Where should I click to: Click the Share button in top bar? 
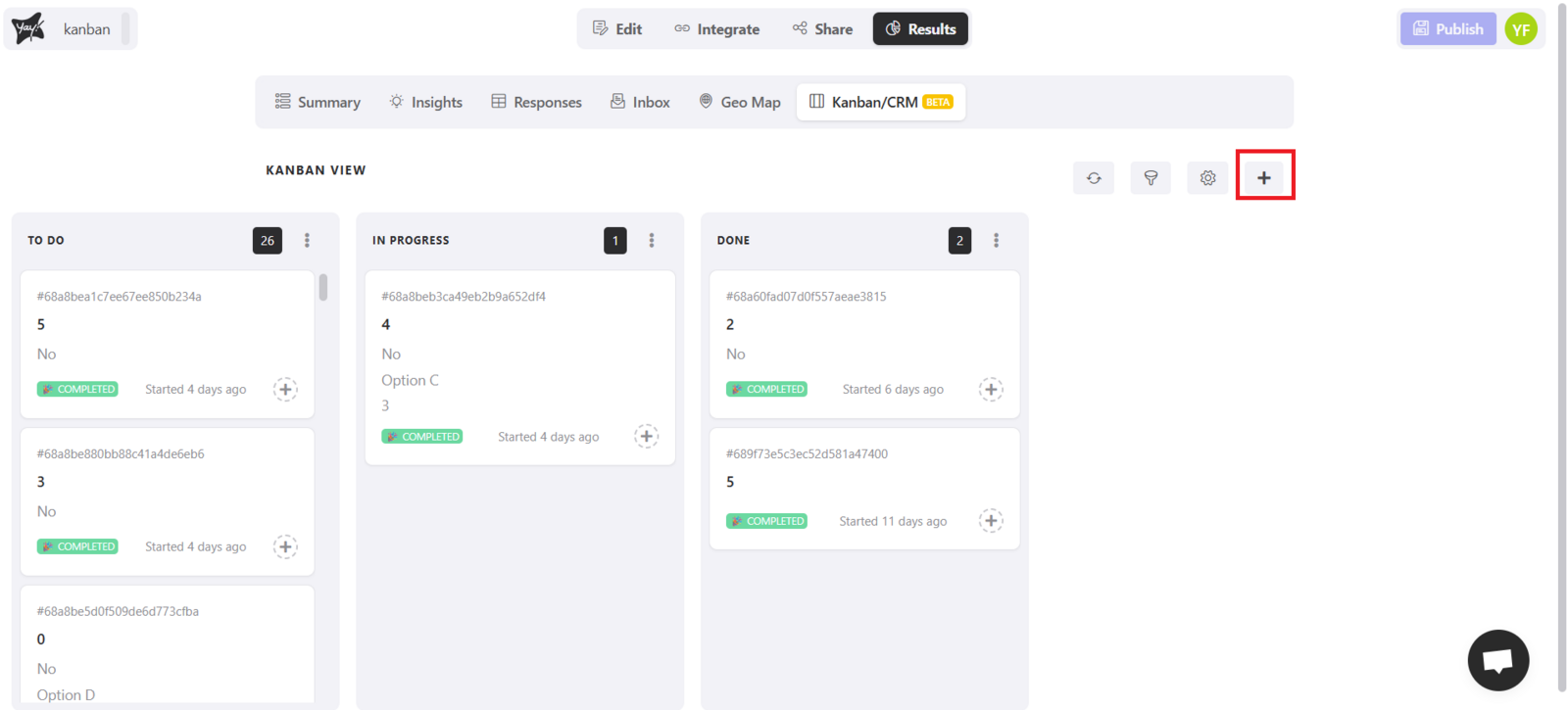tap(822, 29)
